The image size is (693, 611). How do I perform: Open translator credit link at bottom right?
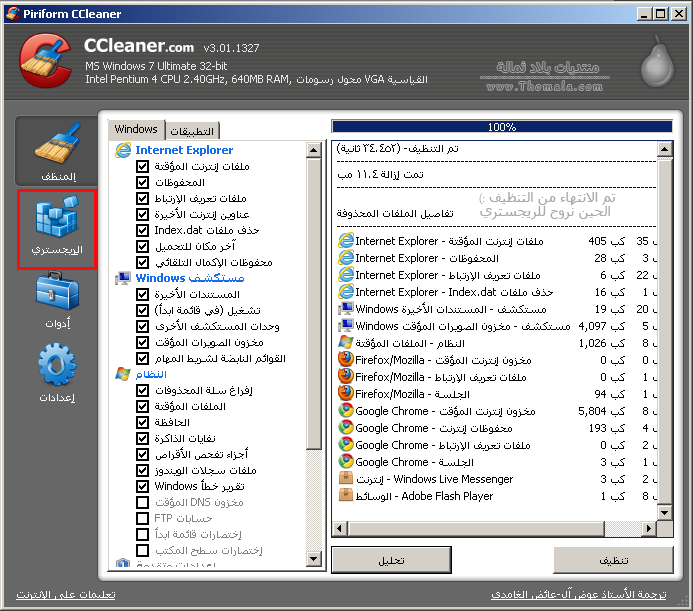click(x=579, y=595)
